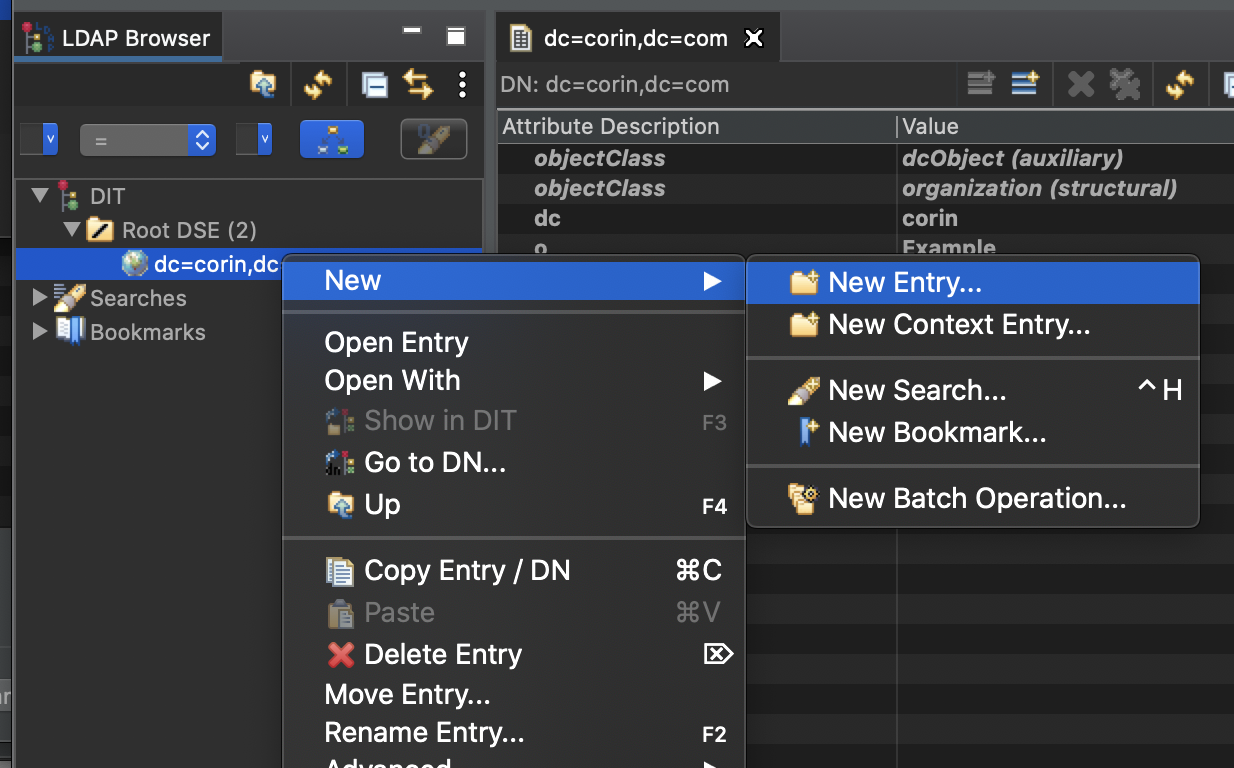Open the three-dot view menu in LDAP Browser
The image size is (1234, 768).
click(462, 85)
